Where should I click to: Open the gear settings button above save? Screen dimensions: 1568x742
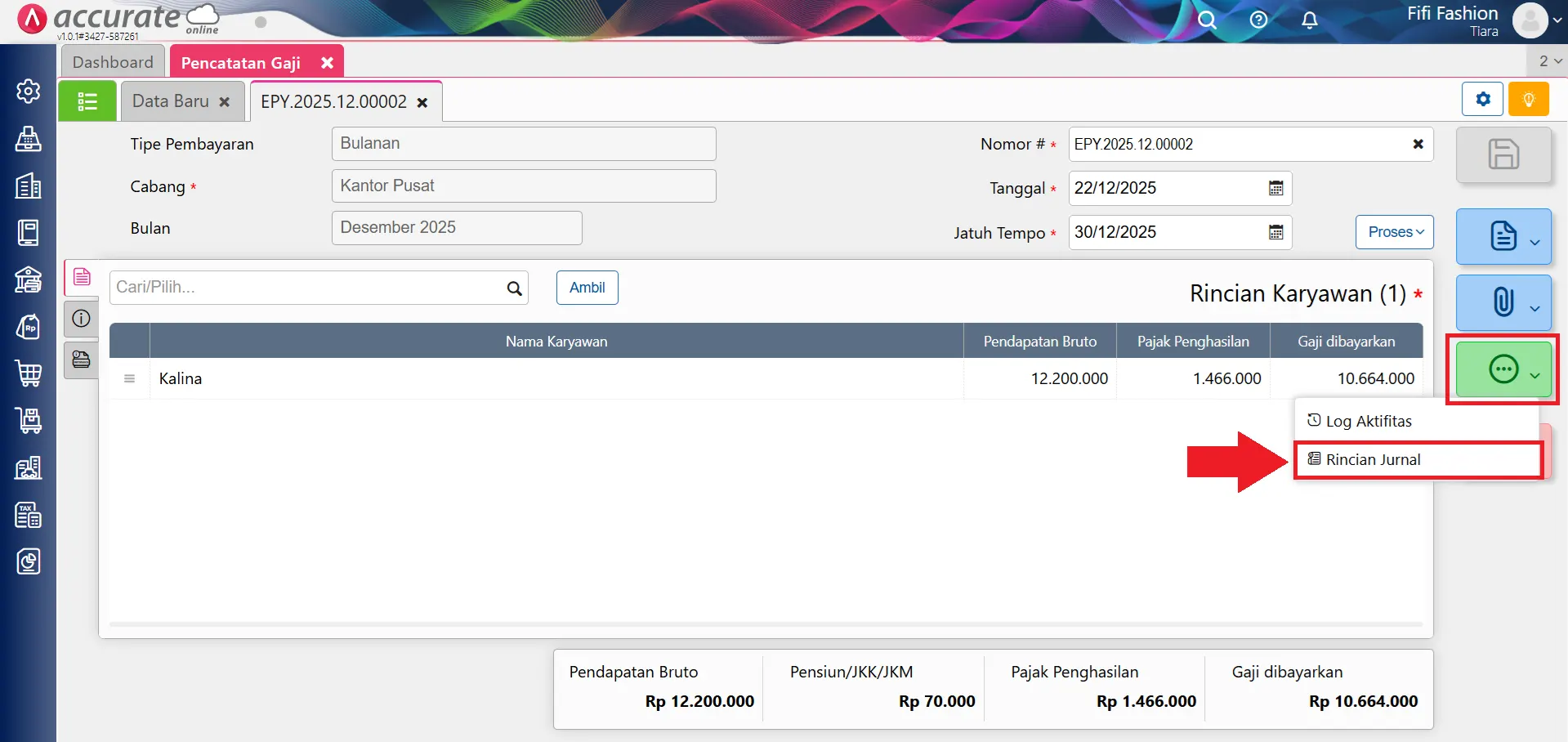(x=1483, y=100)
